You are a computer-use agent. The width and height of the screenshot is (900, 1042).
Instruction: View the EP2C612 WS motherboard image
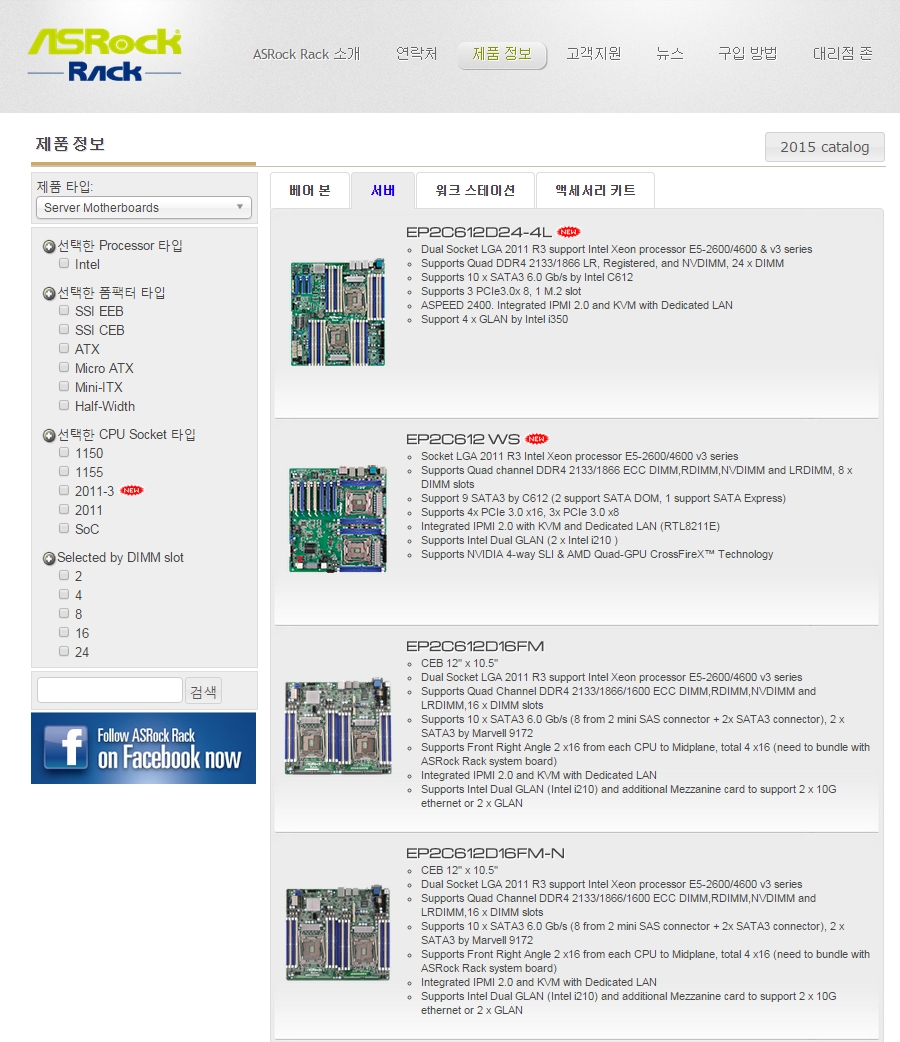pyautogui.click(x=338, y=519)
